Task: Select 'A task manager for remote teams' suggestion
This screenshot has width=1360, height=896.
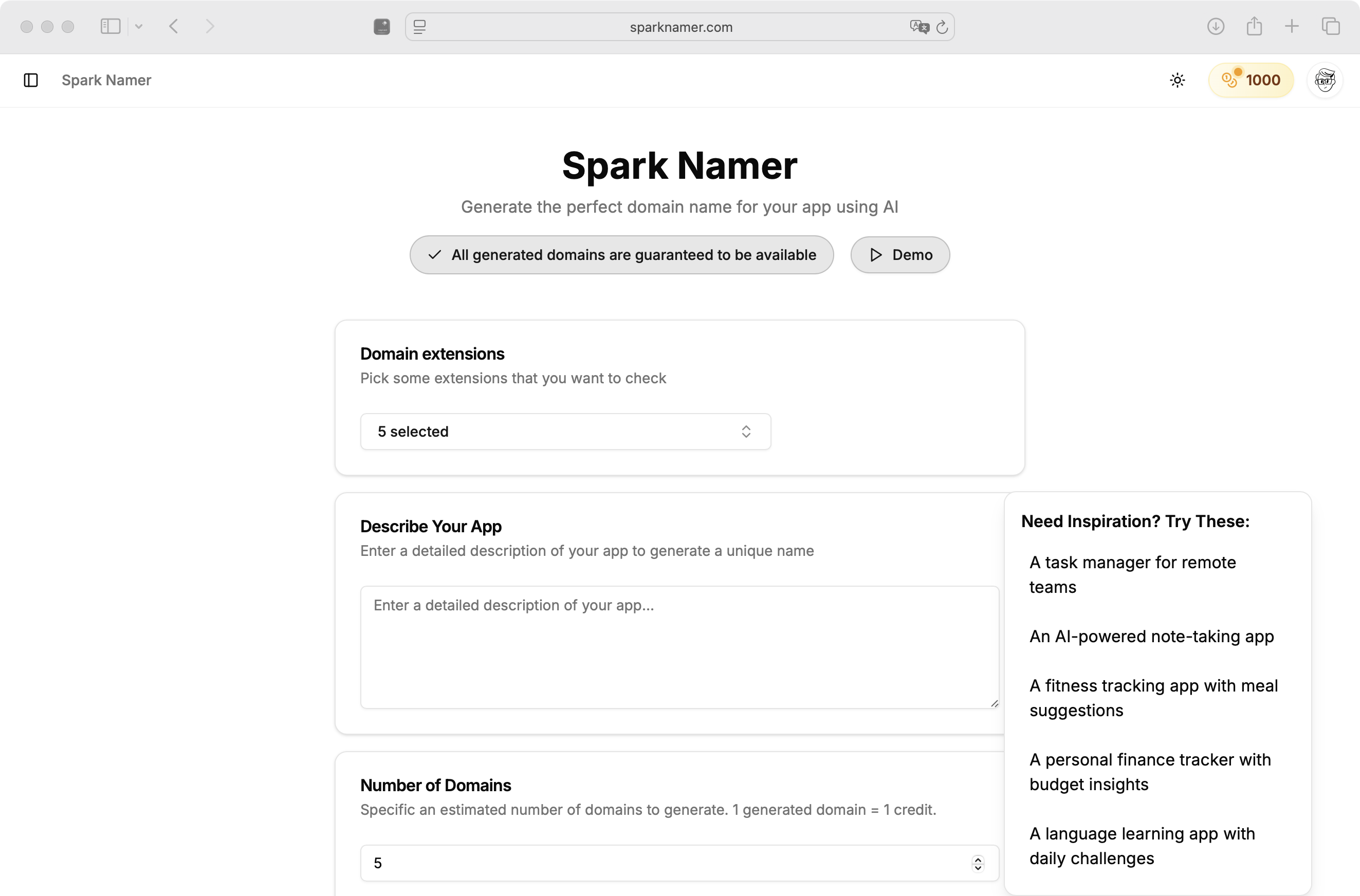Action: click(x=1132, y=574)
